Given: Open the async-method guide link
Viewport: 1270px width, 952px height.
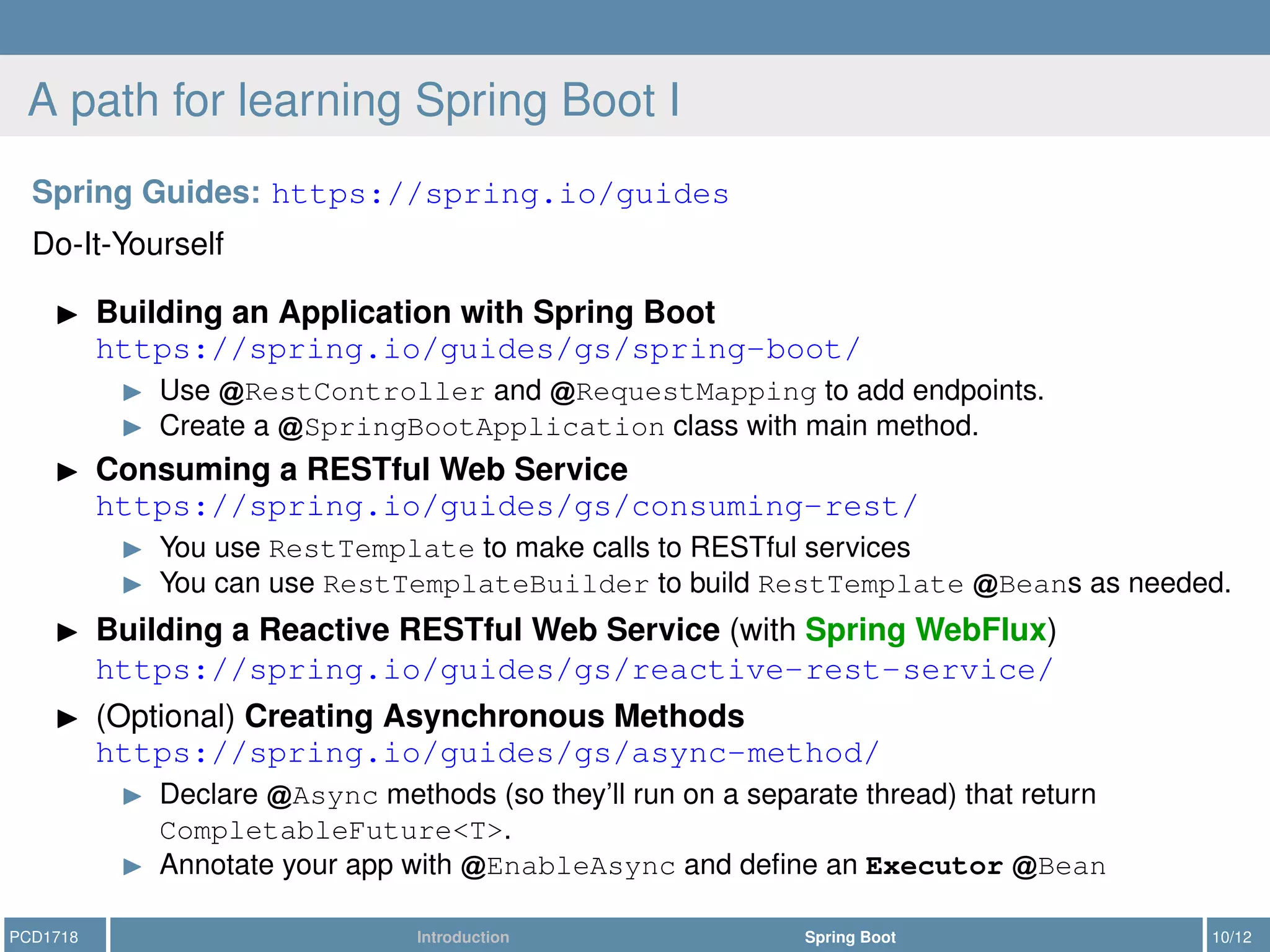Looking at the screenshot, I should [487, 754].
